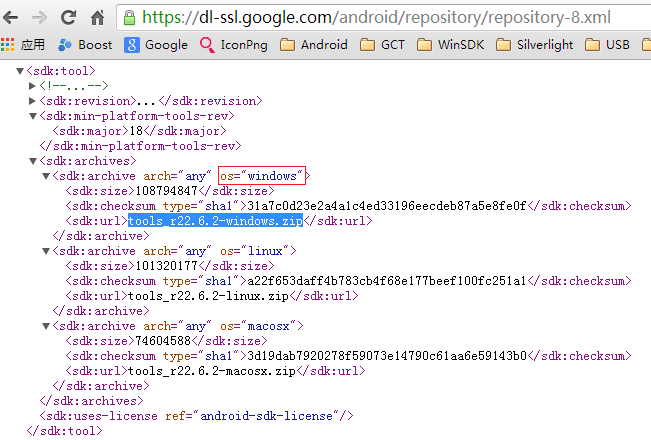Collapse the linux sdk:archive node
Viewport: 651px width, 440px height.
(46, 251)
